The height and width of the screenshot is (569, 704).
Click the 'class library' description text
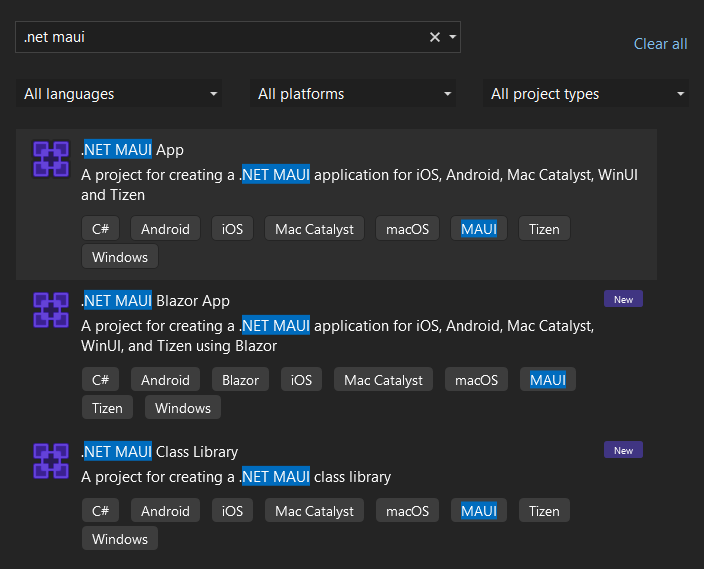tap(236, 476)
